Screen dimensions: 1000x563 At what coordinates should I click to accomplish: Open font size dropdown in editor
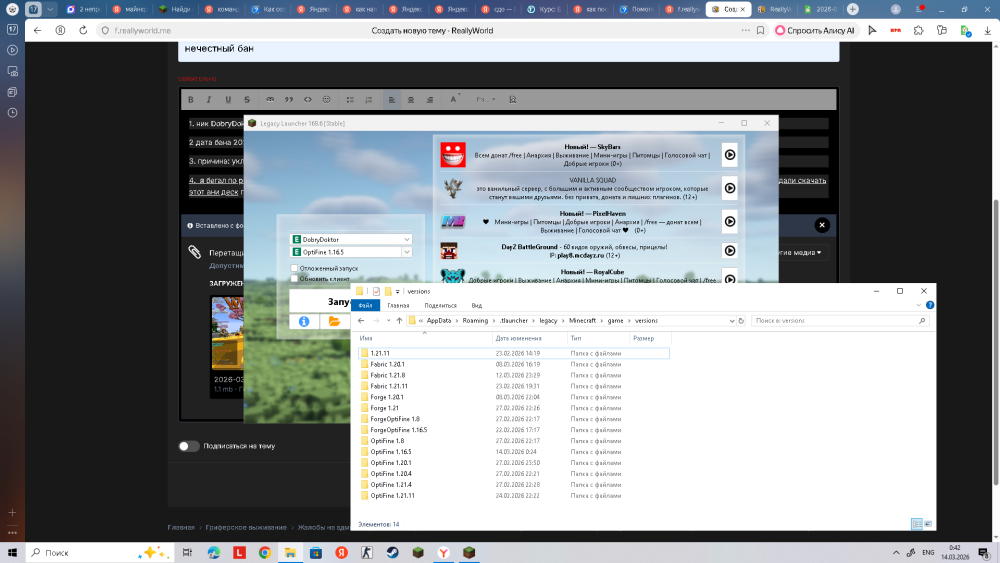tap(485, 99)
